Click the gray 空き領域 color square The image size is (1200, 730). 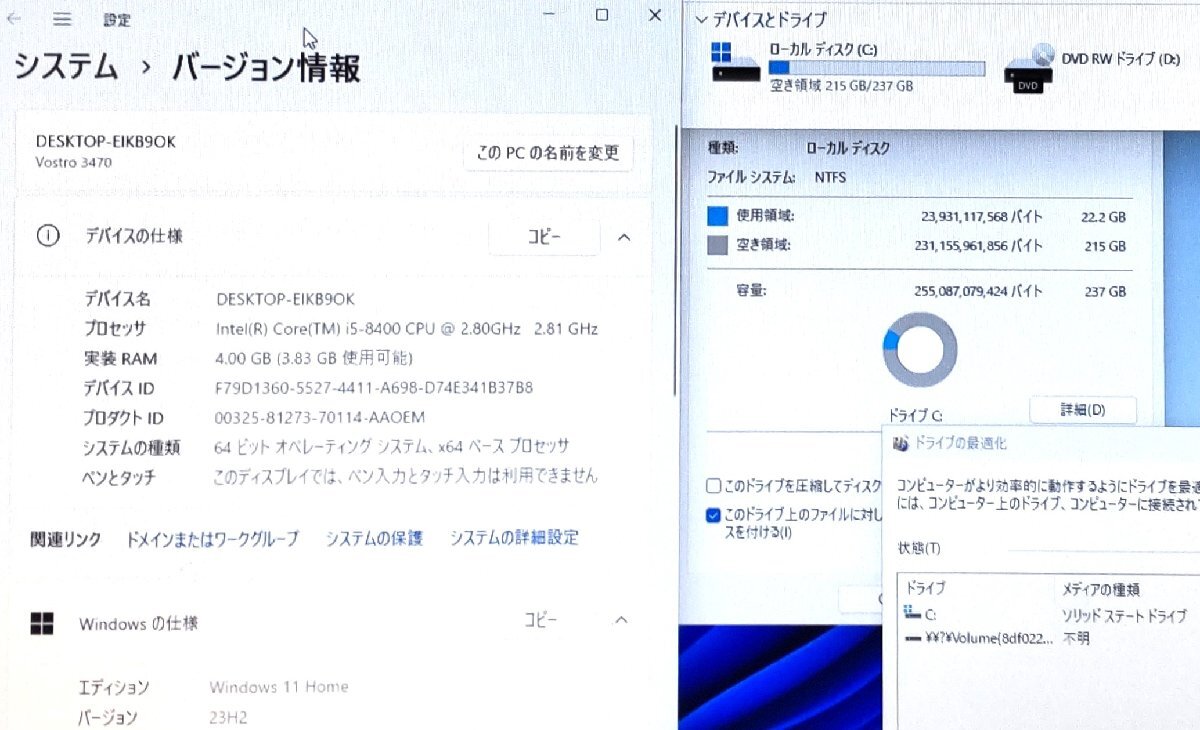point(717,245)
